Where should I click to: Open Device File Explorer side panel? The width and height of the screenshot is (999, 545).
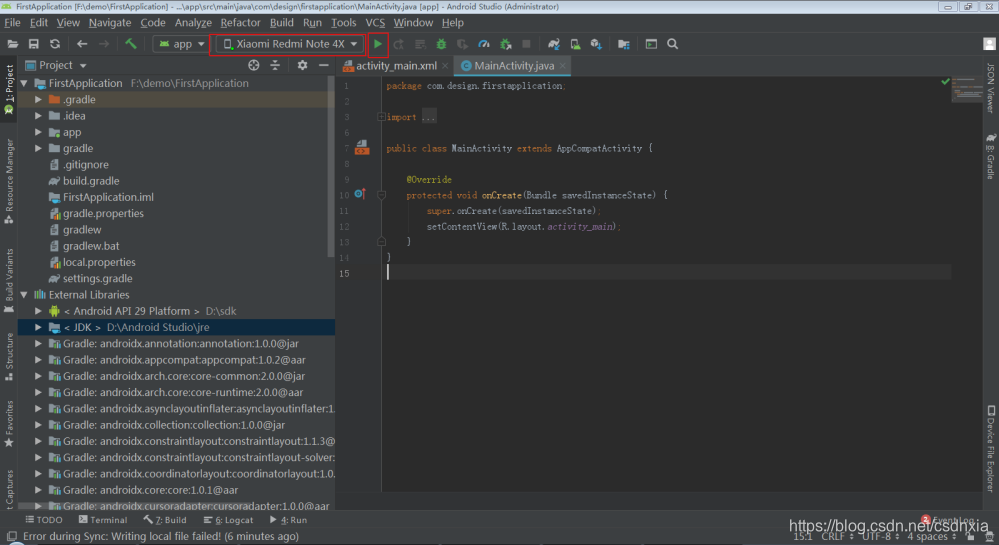[991, 449]
